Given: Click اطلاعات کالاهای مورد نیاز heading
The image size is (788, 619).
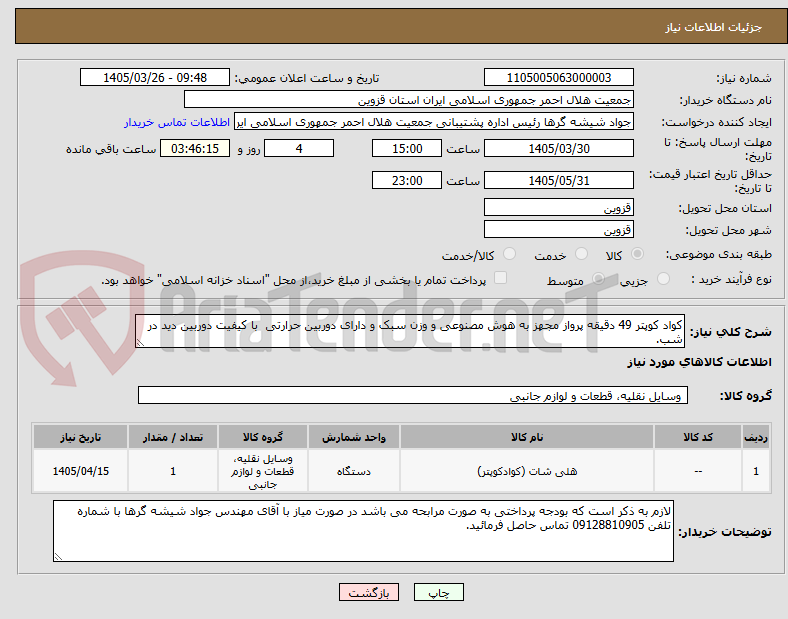Looking at the screenshot, I should coord(699,362).
